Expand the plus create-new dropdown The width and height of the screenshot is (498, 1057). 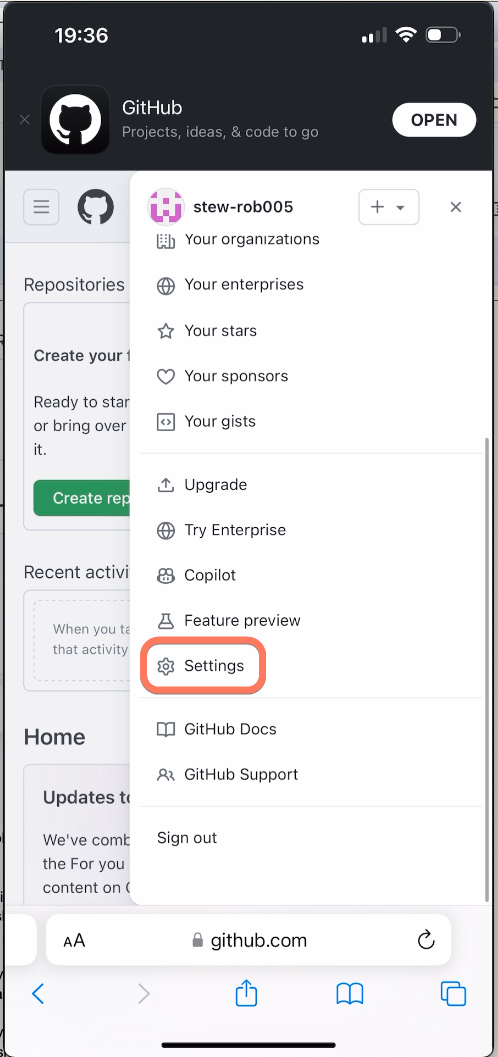click(x=389, y=207)
